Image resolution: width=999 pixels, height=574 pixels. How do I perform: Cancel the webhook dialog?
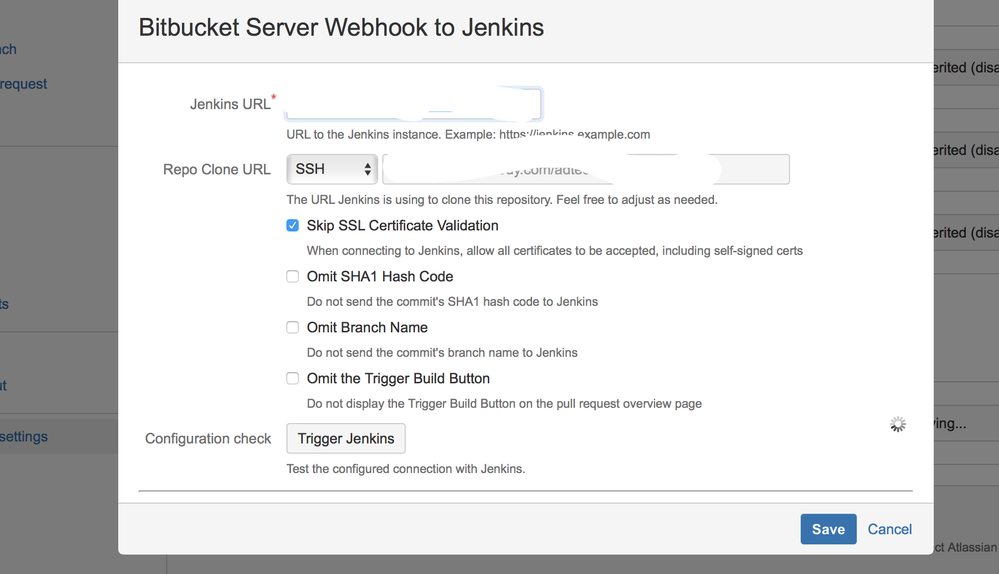click(889, 529)
